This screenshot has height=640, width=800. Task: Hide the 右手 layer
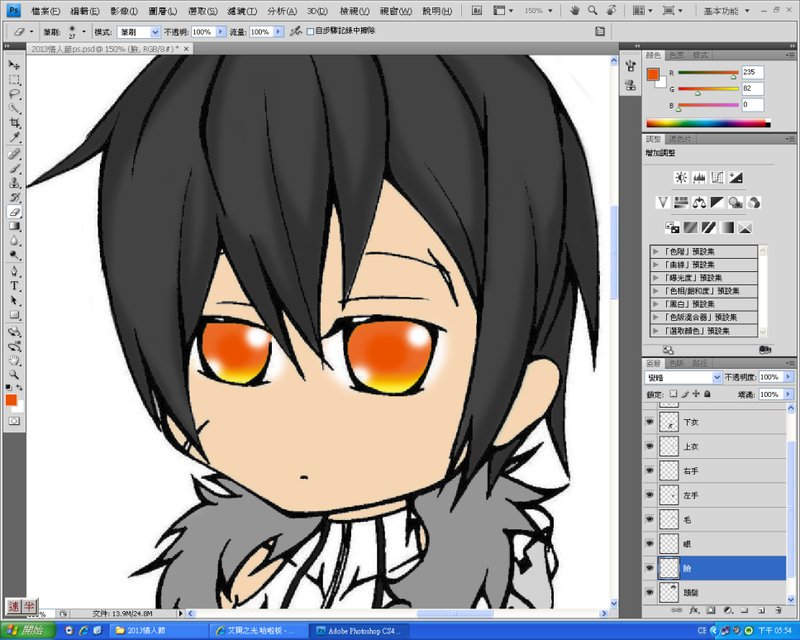tap(649, 471)
